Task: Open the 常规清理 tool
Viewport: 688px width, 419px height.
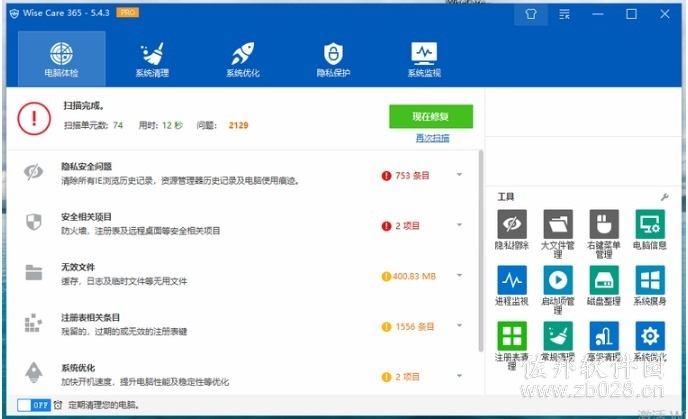Action: tap(558, 341)
